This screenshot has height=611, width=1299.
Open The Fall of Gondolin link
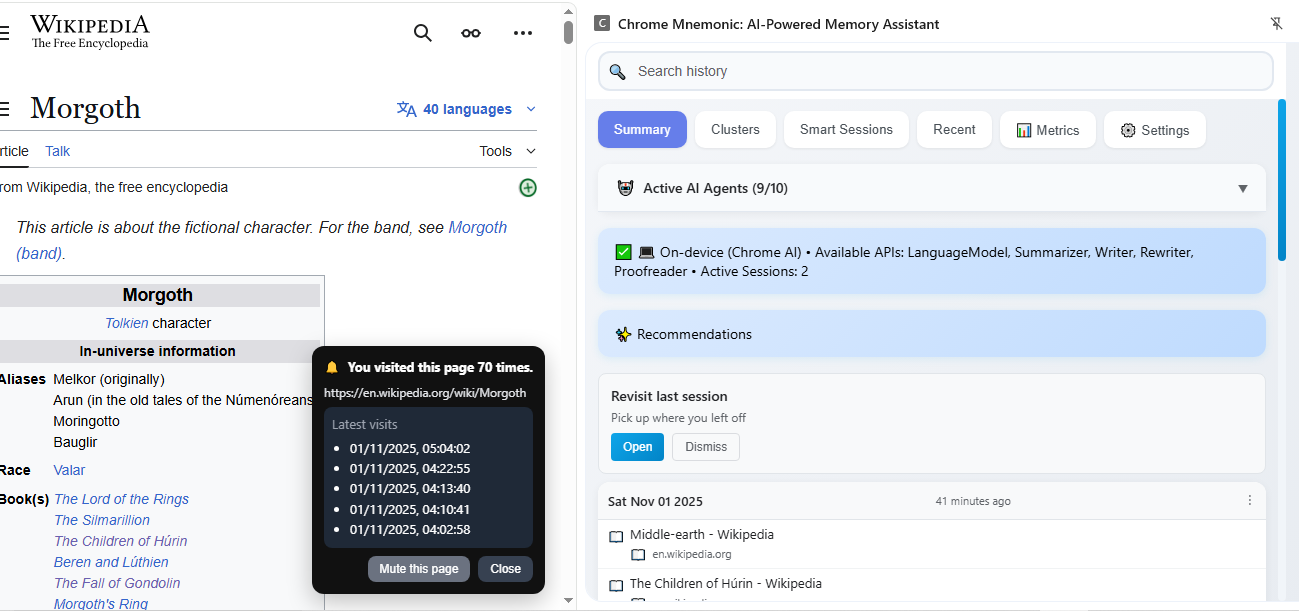tap(117, 583)
